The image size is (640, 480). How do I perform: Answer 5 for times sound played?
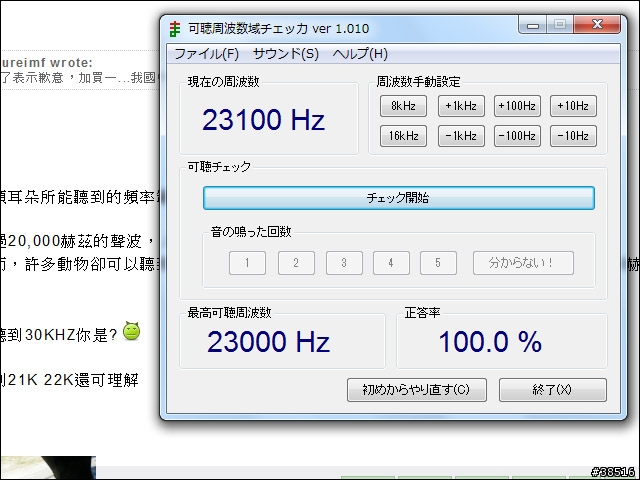click(438, 263)
